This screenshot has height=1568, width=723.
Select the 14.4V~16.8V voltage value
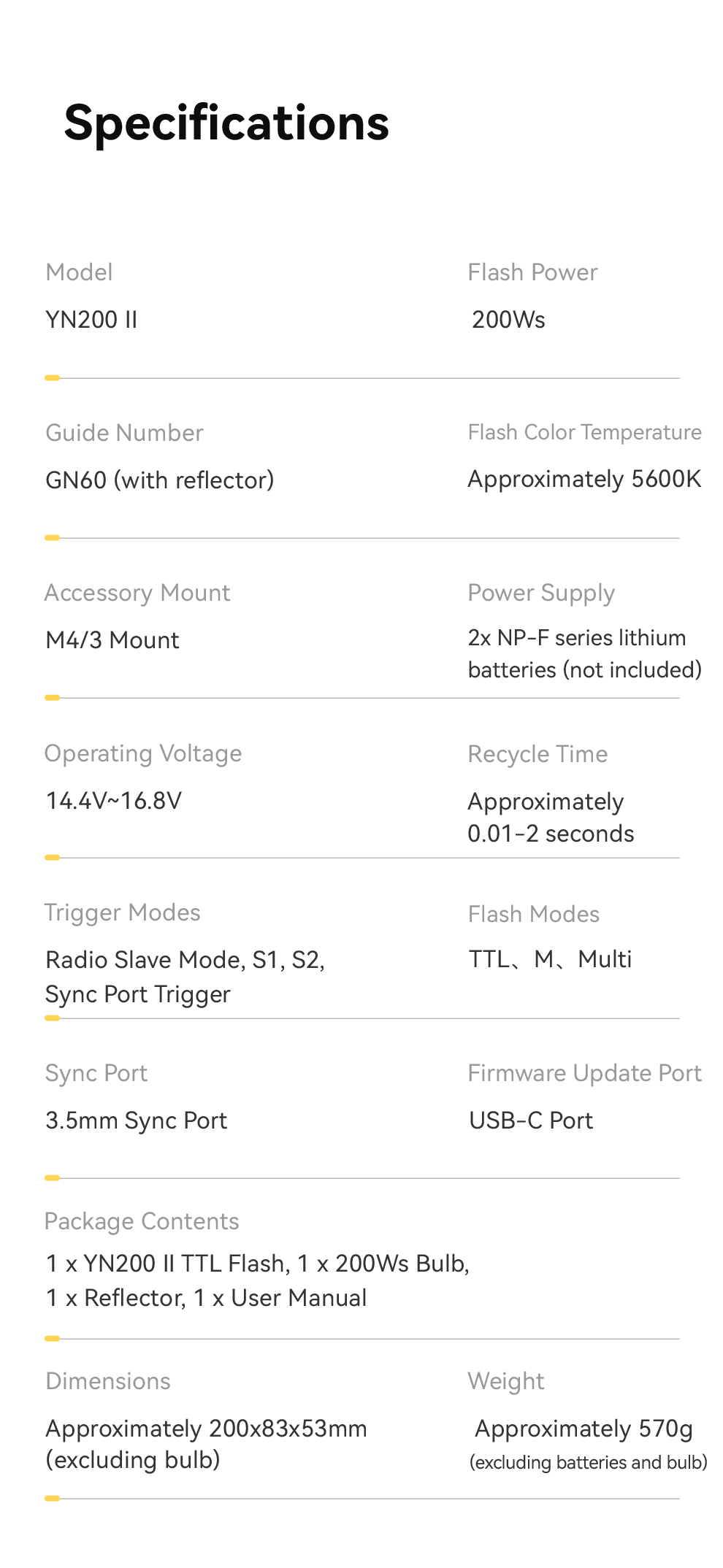[x=113, y=801]
